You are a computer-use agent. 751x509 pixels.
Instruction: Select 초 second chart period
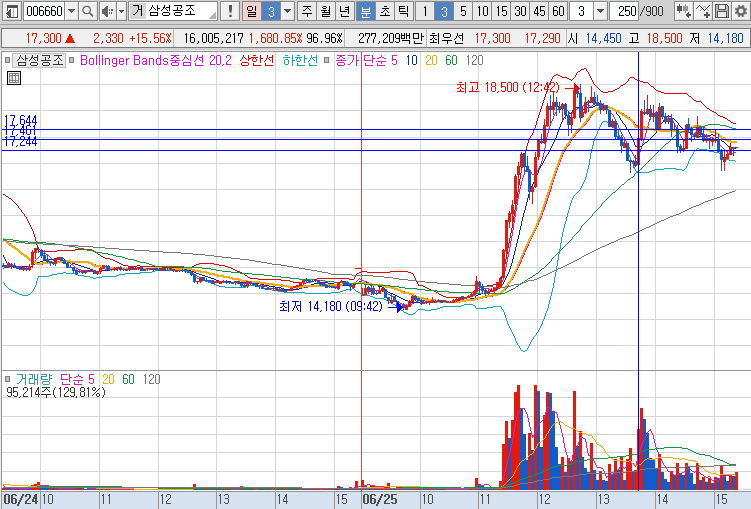(385, 11)
